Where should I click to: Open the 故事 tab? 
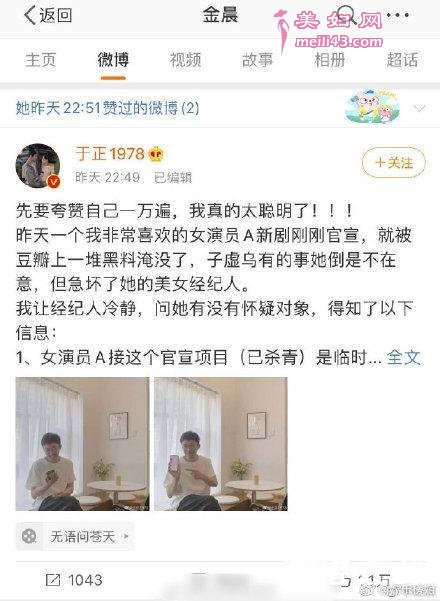pyautogui.click(x=257, y=60)
